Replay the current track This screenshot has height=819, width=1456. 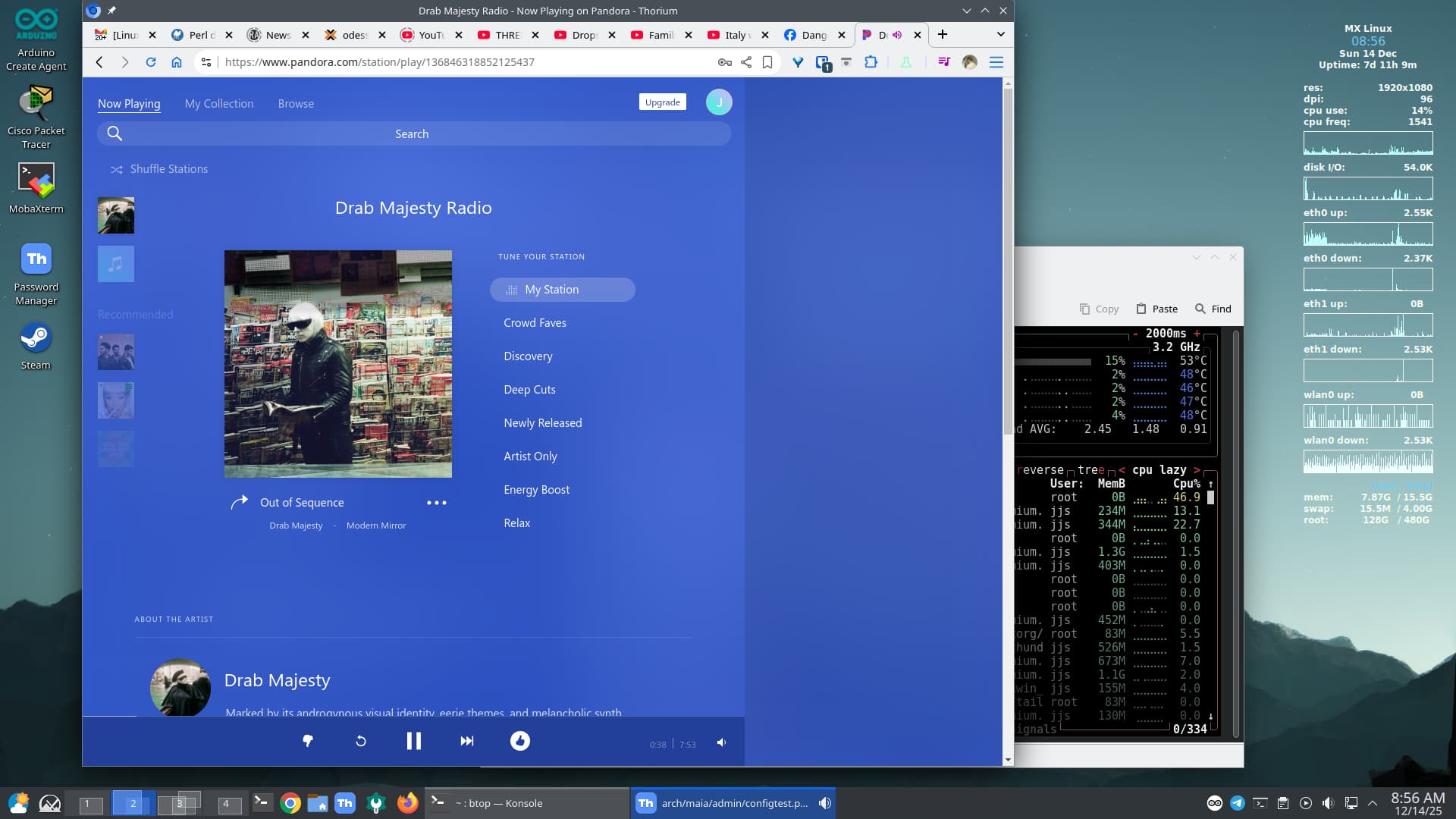pos(361,742)
